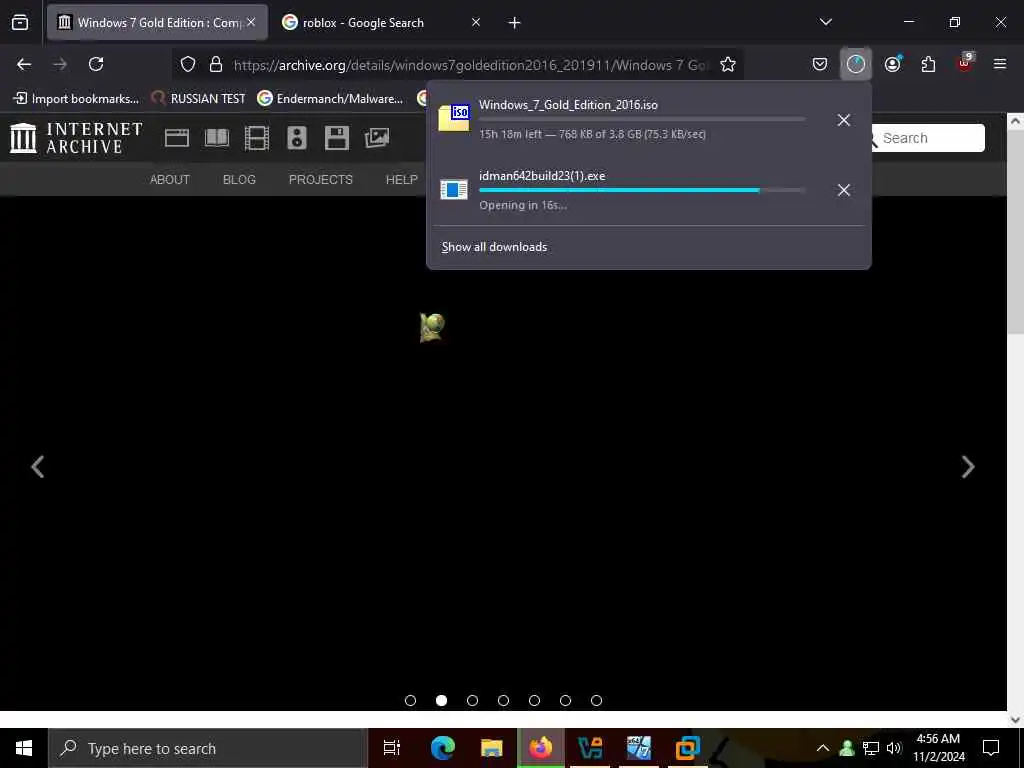Click the idman download progress bar
Screen dimensions: 1024x768
pos(642,190)
